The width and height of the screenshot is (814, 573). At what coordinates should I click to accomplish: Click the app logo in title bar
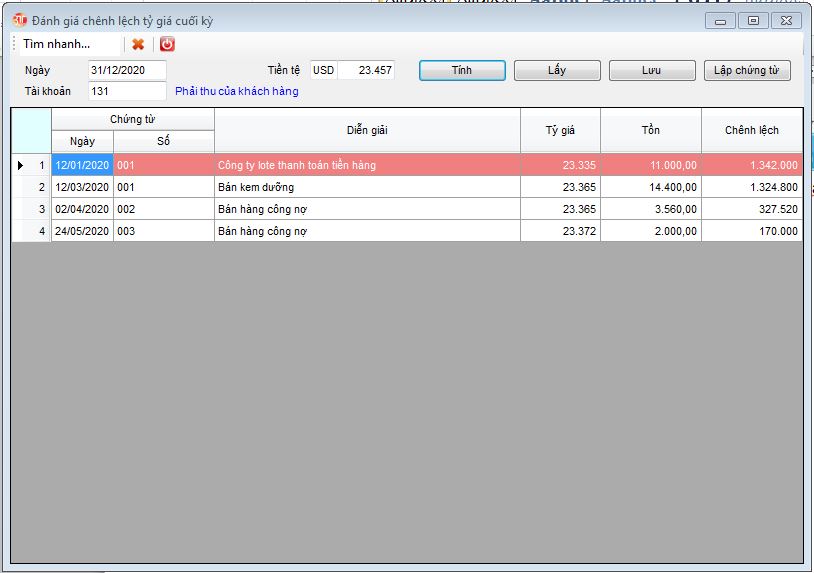coord(20,20)
